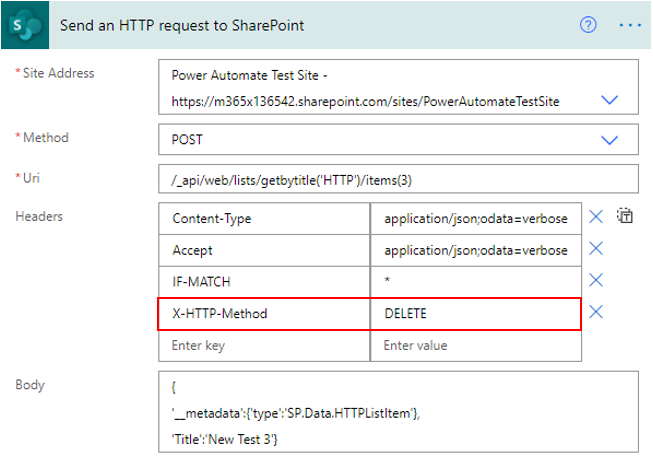Image resolution: width=653 pixels, height=470 pixels.
Task: Edit the X-HTTP-Method key field
Action: pyautogui.click(x=264, y=314)
